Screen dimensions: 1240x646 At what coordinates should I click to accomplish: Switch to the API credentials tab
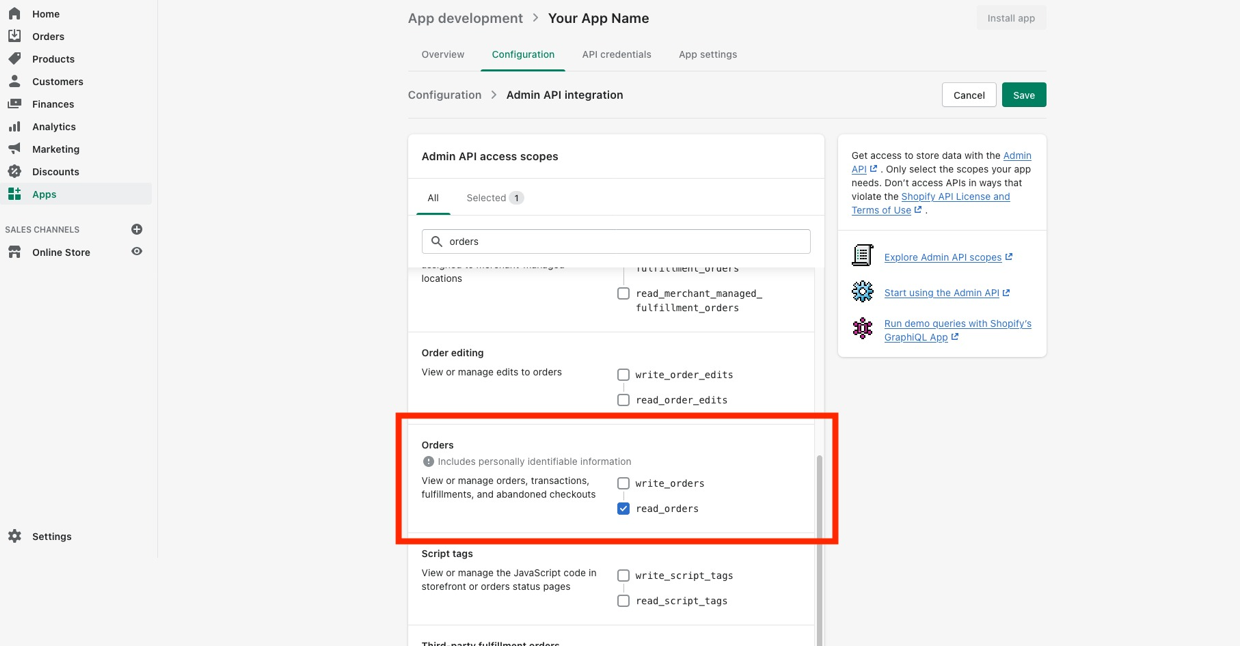616,55
